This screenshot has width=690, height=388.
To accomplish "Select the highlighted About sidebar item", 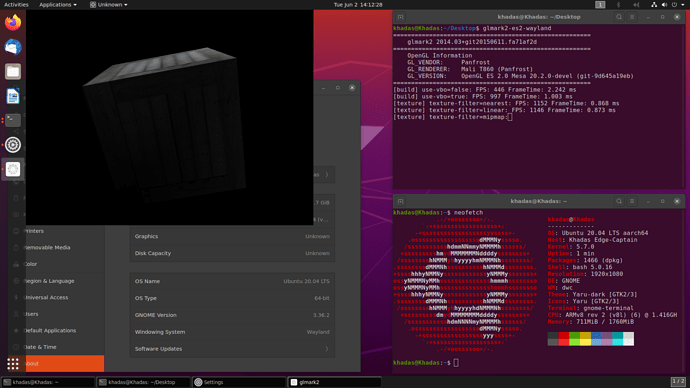I will 56,364.
